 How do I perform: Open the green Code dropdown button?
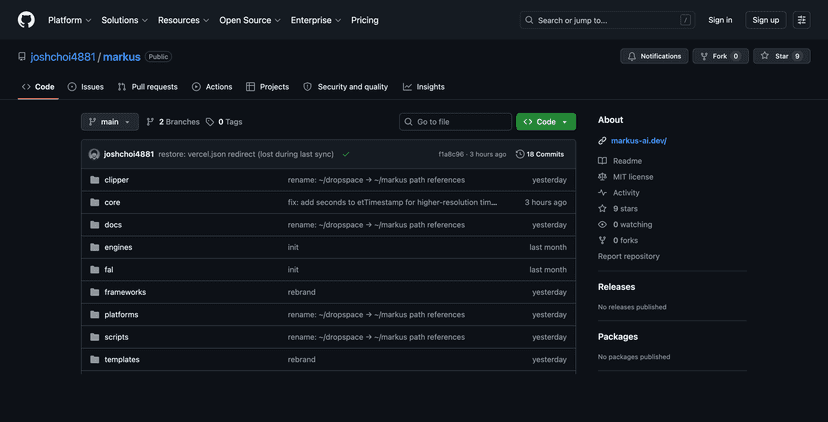(546, 121)
